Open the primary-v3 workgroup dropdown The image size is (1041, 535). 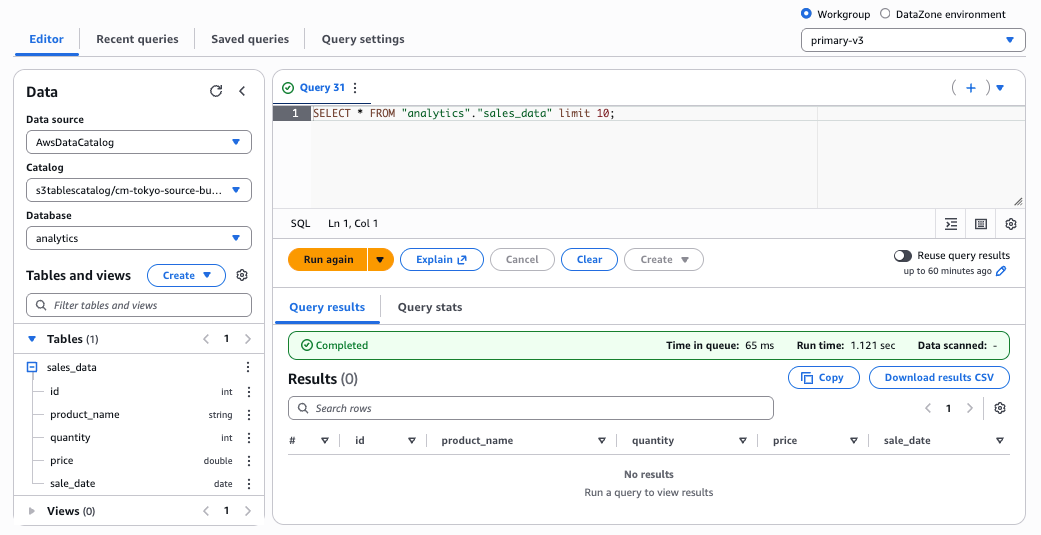[x=913, y=40]
